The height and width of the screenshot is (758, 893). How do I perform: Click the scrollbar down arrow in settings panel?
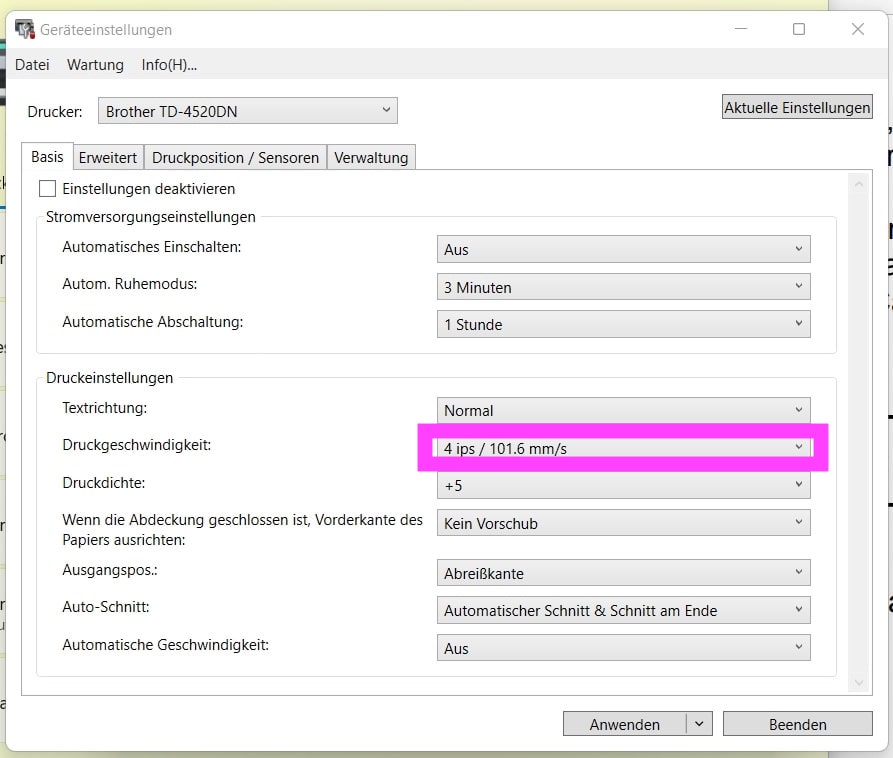coord(859,682)
